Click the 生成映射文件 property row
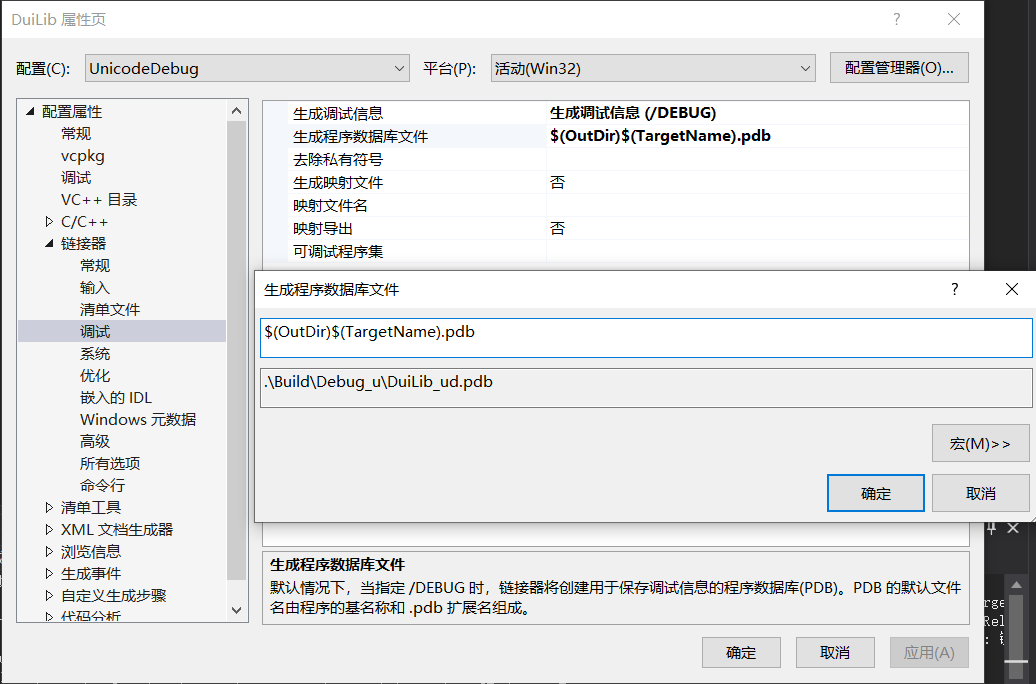 [628, 182]
